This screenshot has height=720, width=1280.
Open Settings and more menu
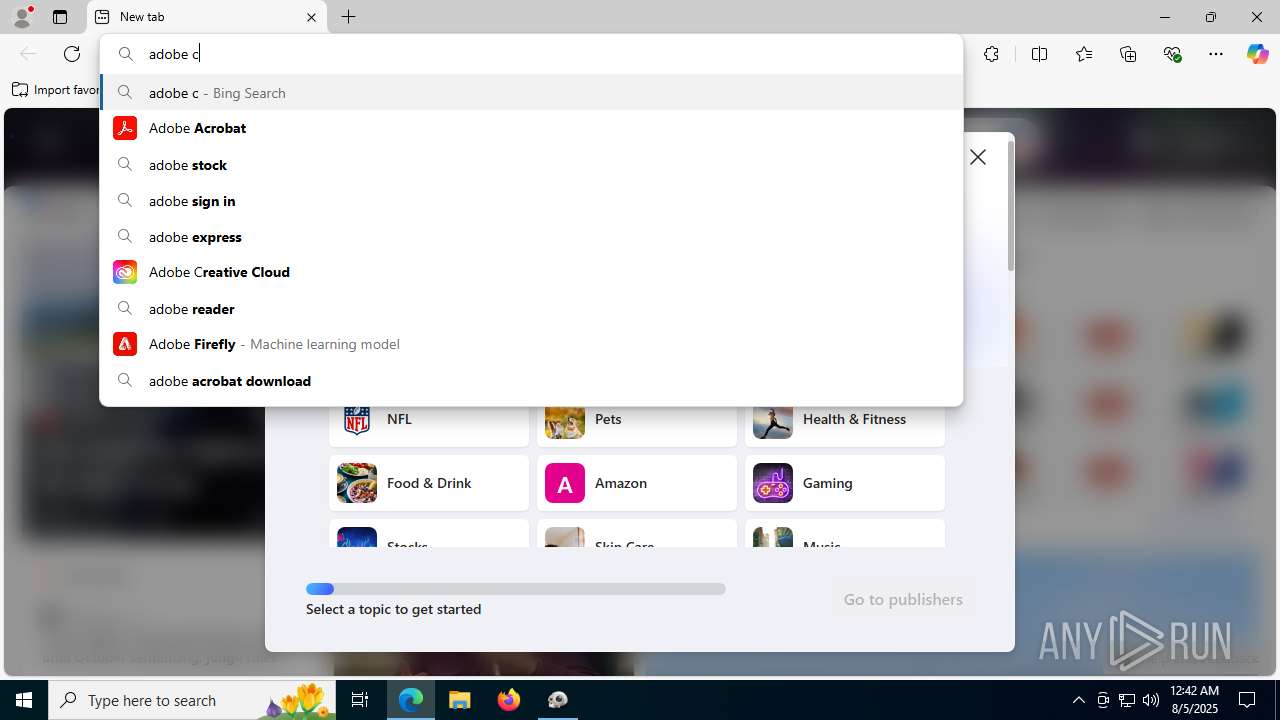pos(1216,54)
